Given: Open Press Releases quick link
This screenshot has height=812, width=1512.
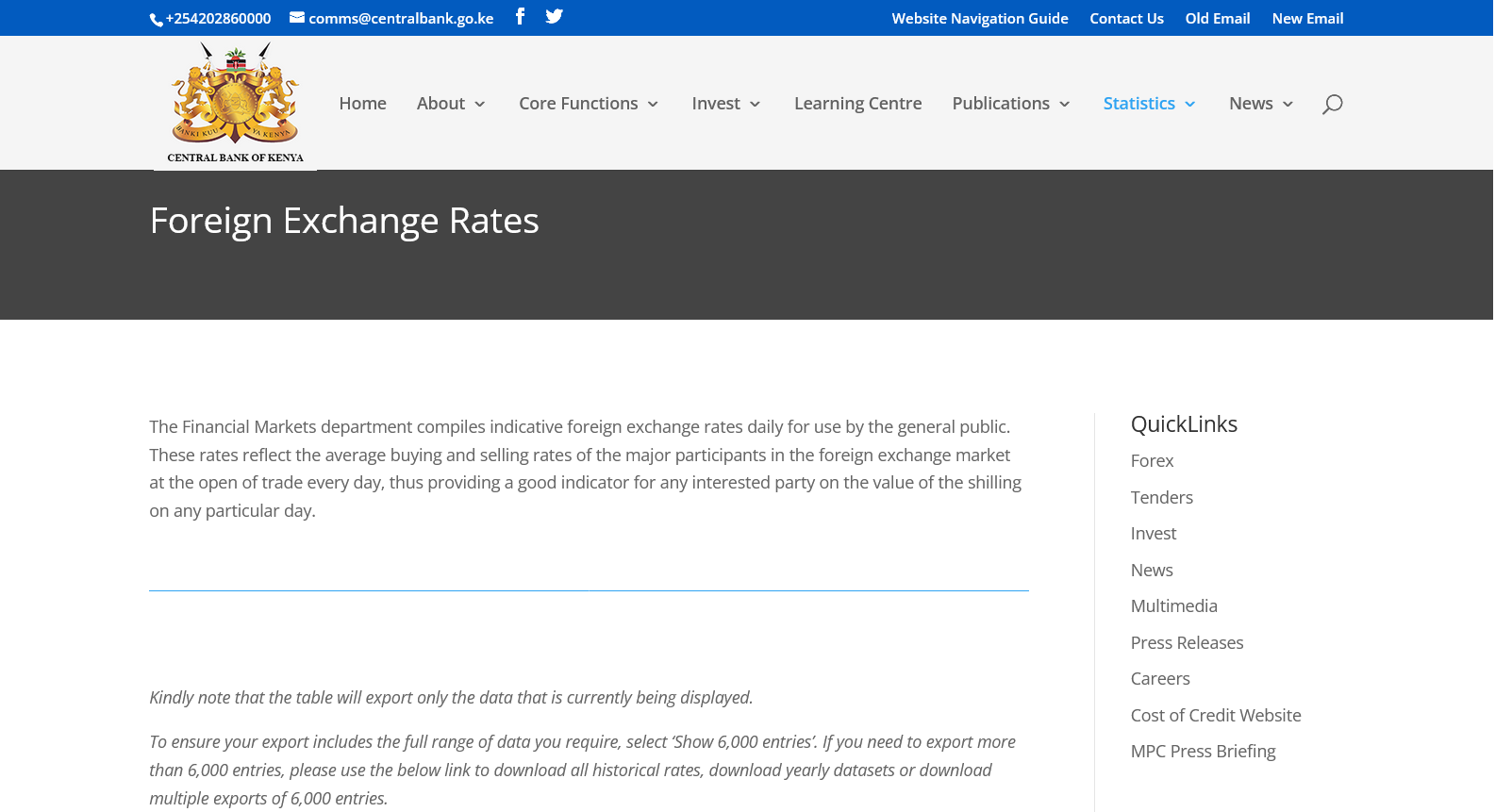Looking at the screenshot, I should (x=1187, y=642).
